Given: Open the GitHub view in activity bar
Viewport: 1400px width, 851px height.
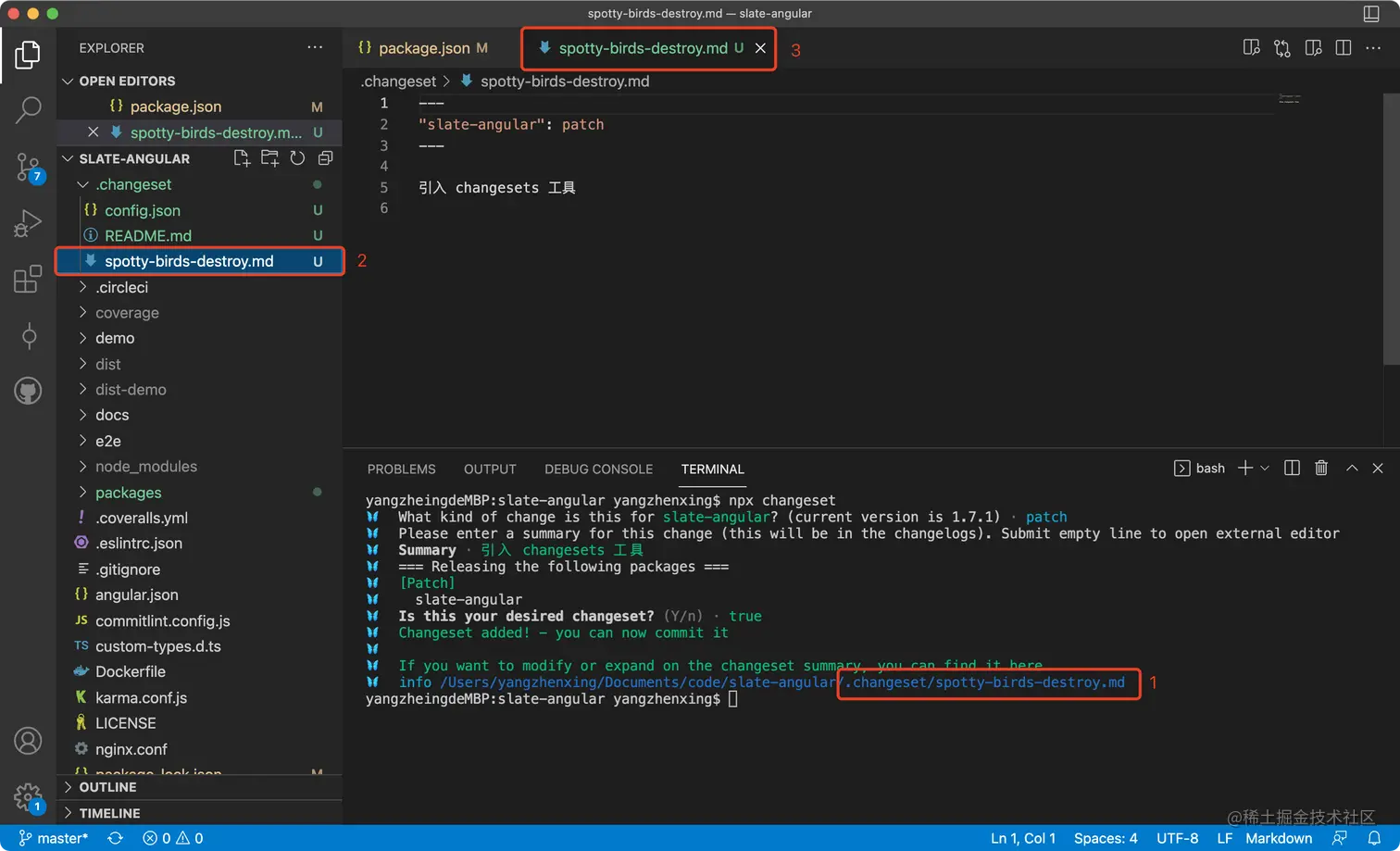Looking at the screenshot, I should [28, 391].
